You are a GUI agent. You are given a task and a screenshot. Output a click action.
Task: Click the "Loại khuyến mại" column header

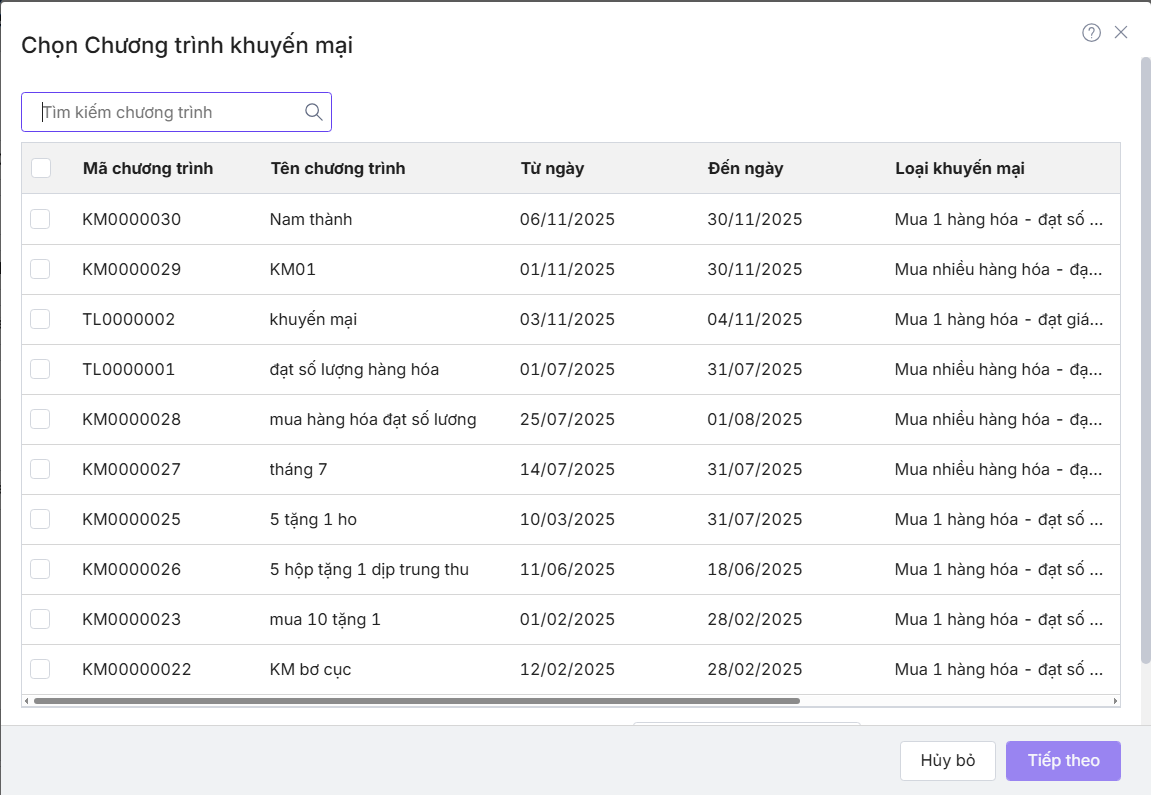coord(959,168)
